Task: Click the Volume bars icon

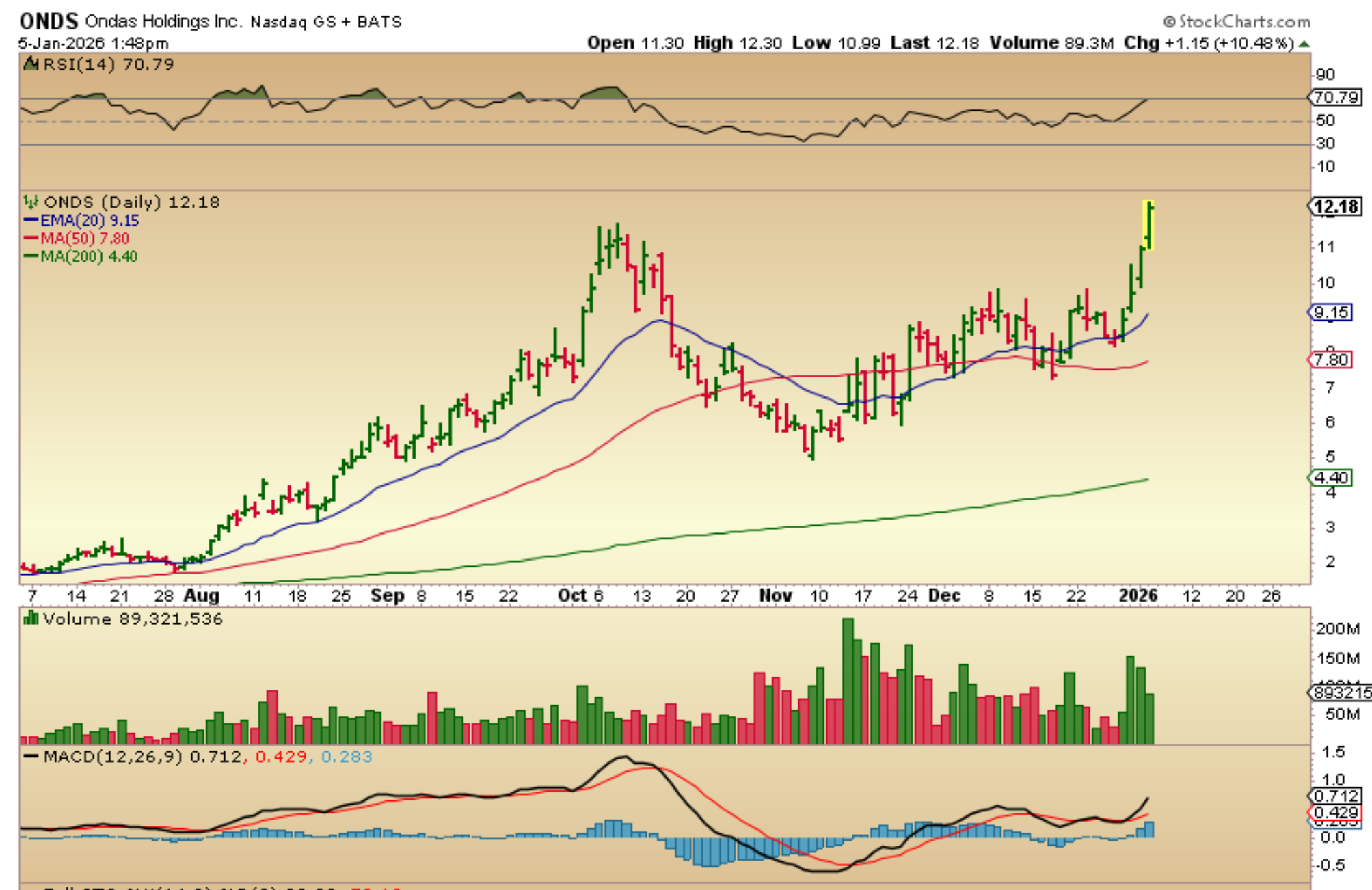Action: pos(31,619)
